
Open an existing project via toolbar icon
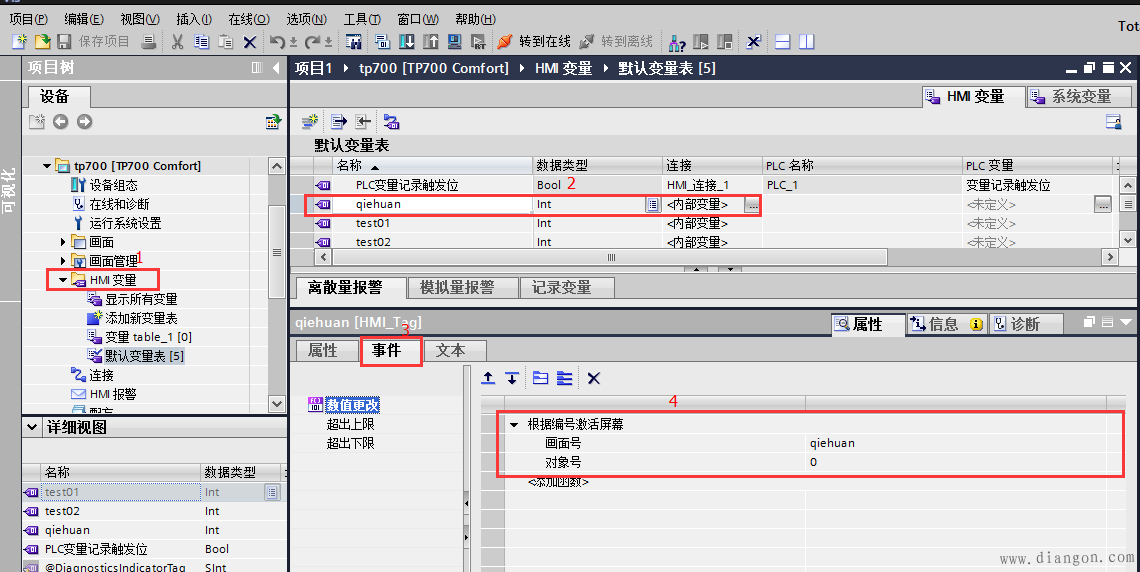pyautogui.click(x=43, y=41)
